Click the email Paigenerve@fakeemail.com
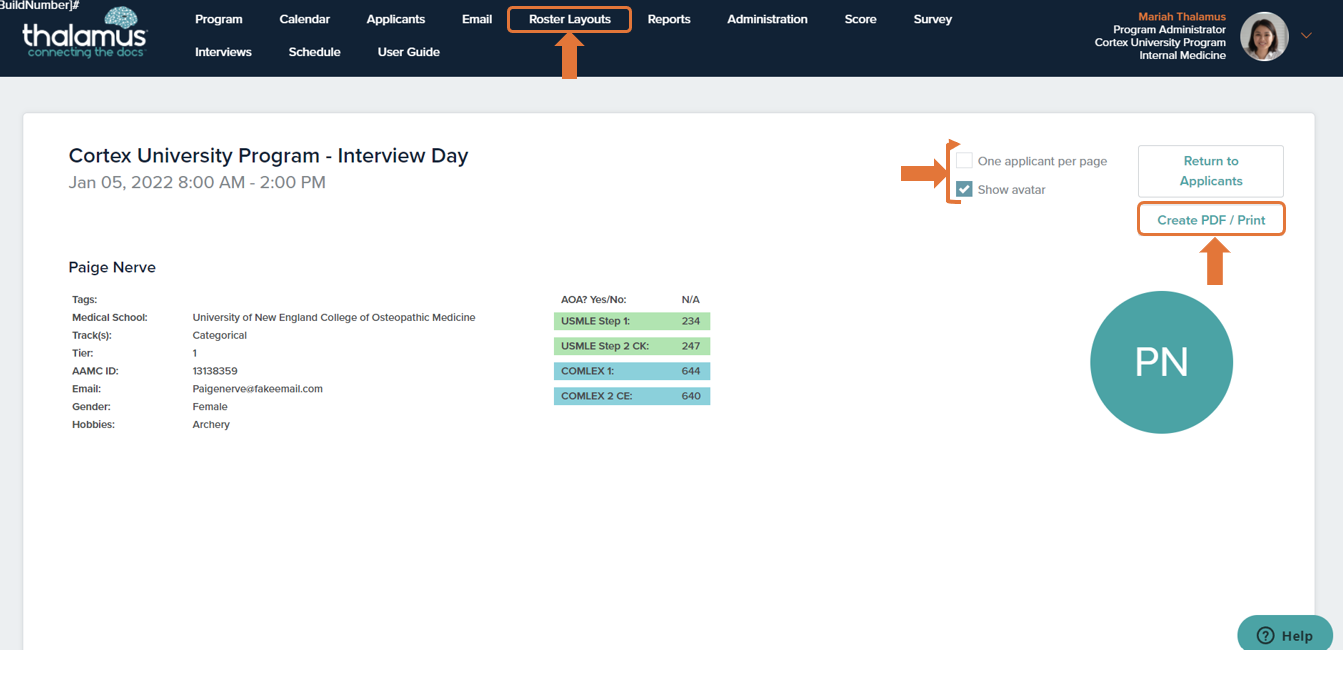The image size is (1343, 695). point(258,389)
